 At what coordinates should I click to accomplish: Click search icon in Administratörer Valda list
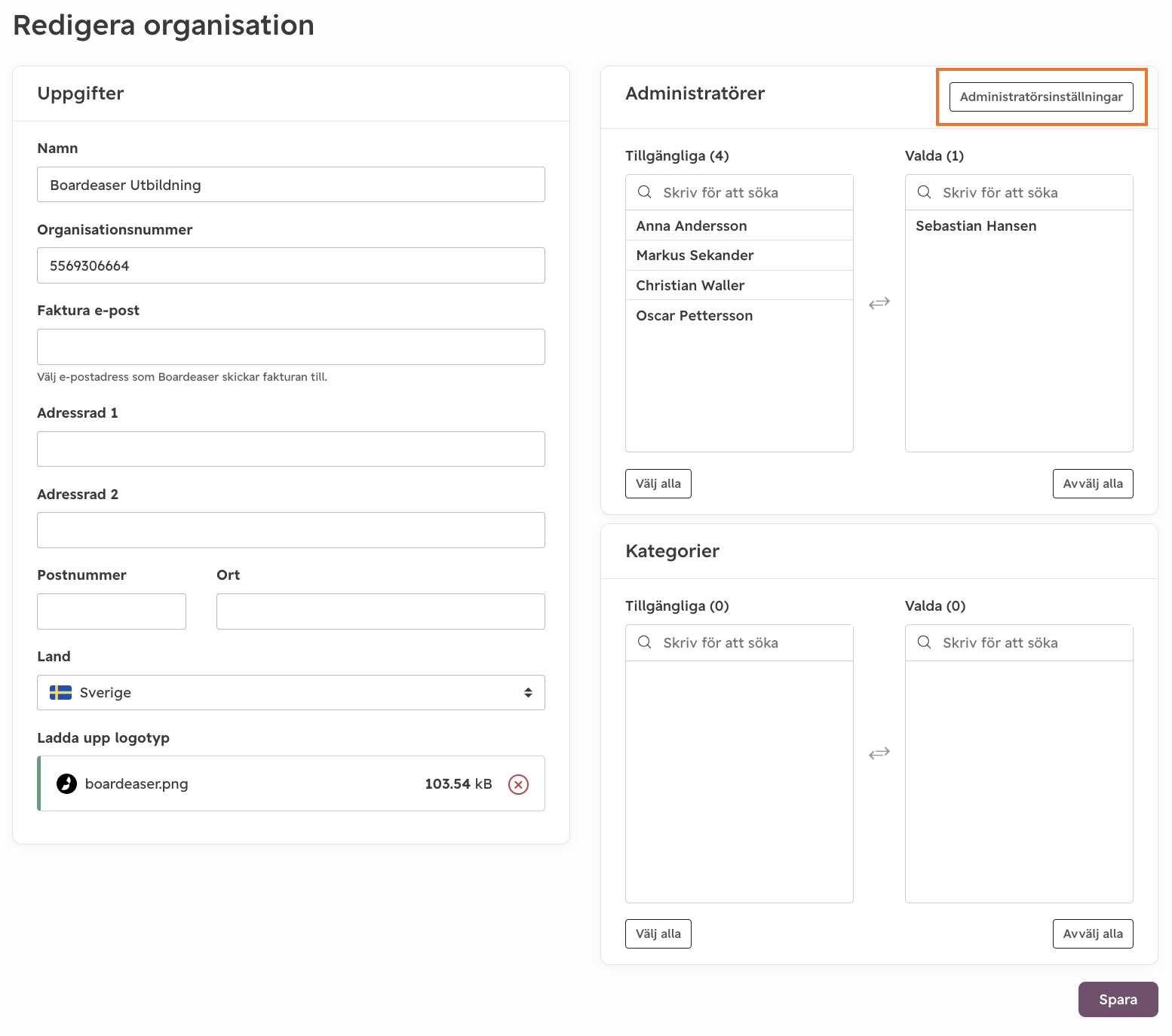coord(924,192)
